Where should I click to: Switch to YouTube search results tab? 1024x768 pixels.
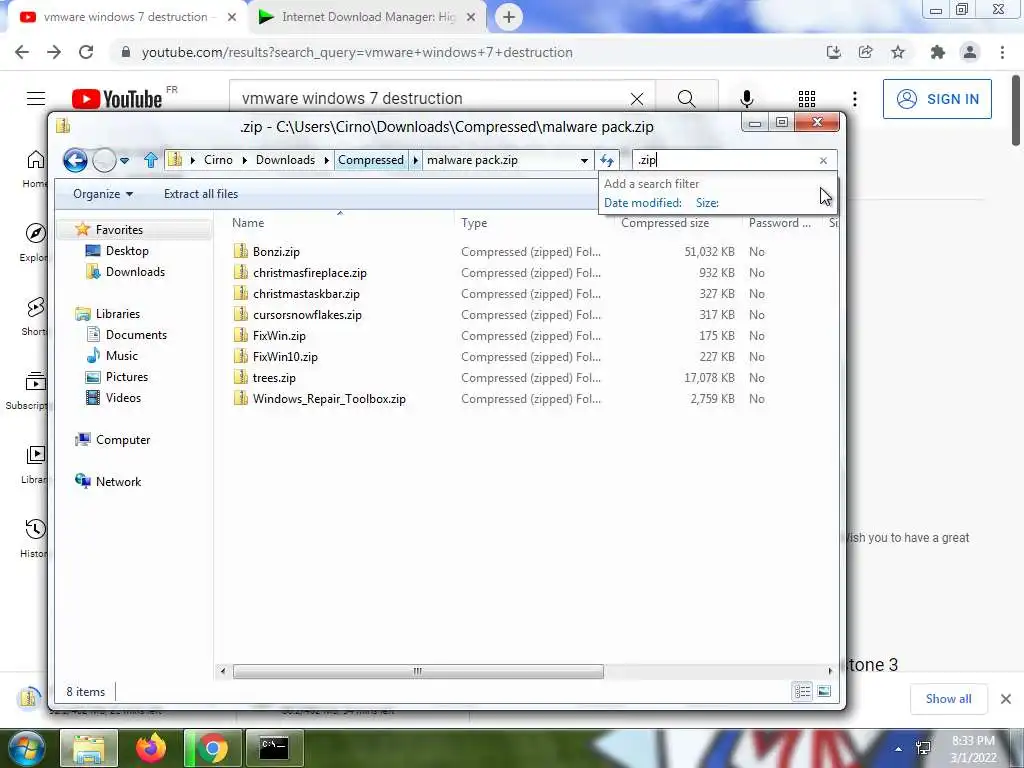click(x=124, y=17)
